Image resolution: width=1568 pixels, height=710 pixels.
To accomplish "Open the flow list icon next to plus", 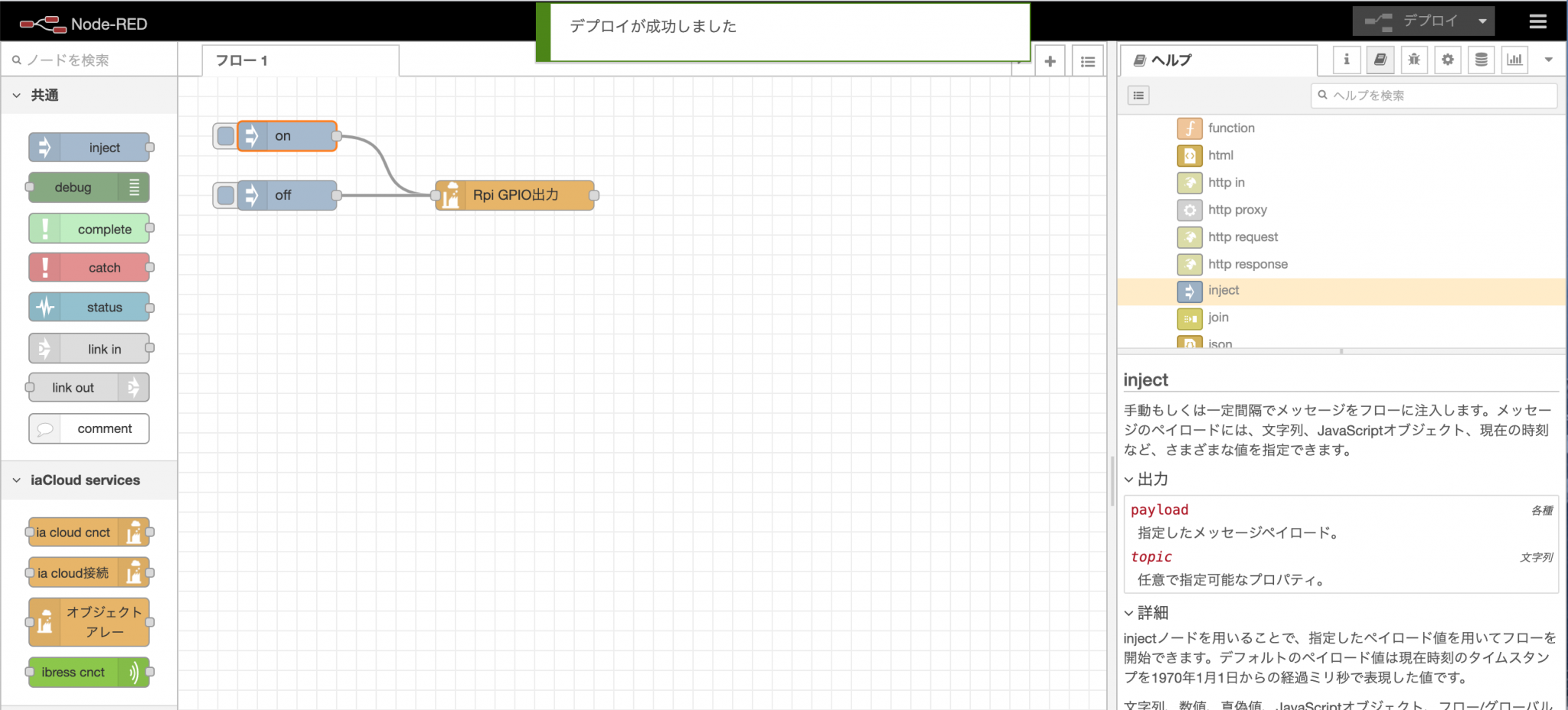I will coord(1087,60).
